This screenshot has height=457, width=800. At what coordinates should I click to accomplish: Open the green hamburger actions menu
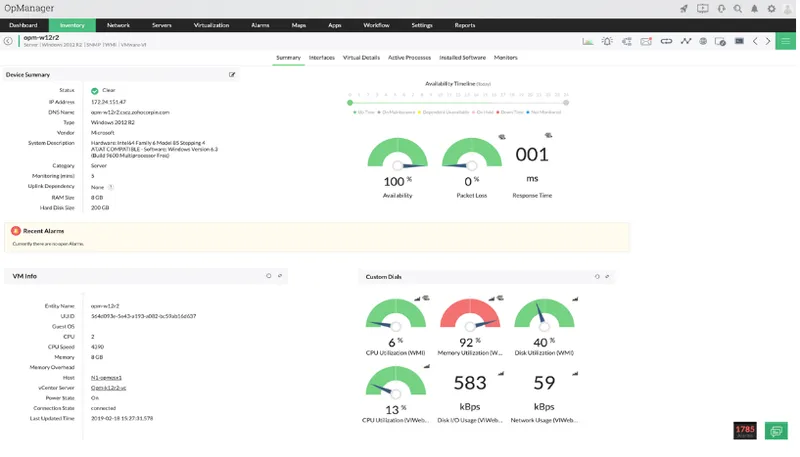[x=786, y=41]
